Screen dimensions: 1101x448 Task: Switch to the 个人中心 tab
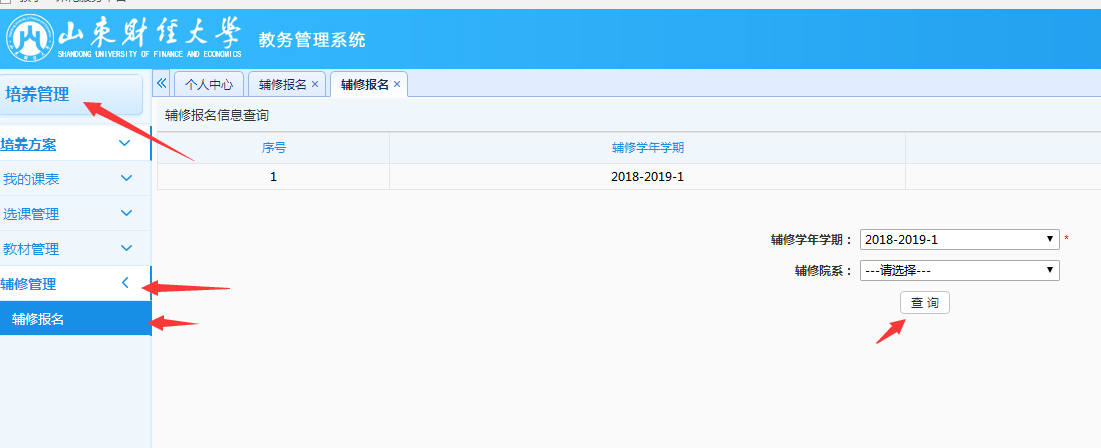208,85
